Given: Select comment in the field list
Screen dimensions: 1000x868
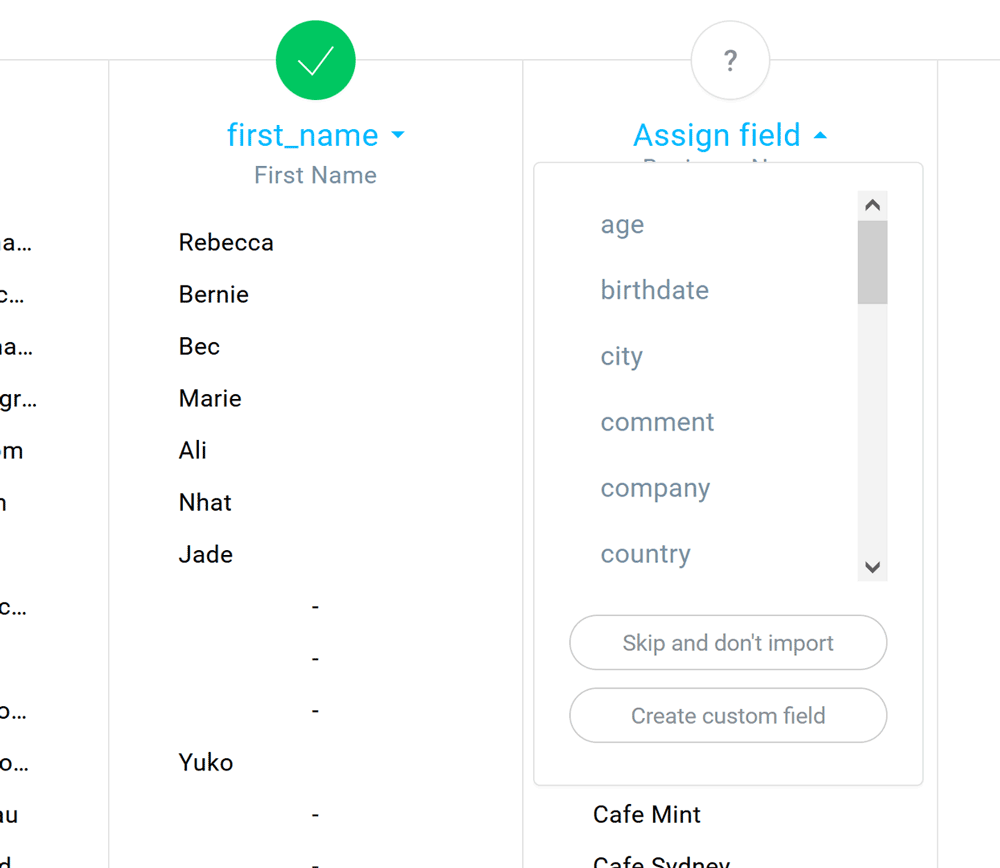Looking at the screenshot, I should [657, 422].
